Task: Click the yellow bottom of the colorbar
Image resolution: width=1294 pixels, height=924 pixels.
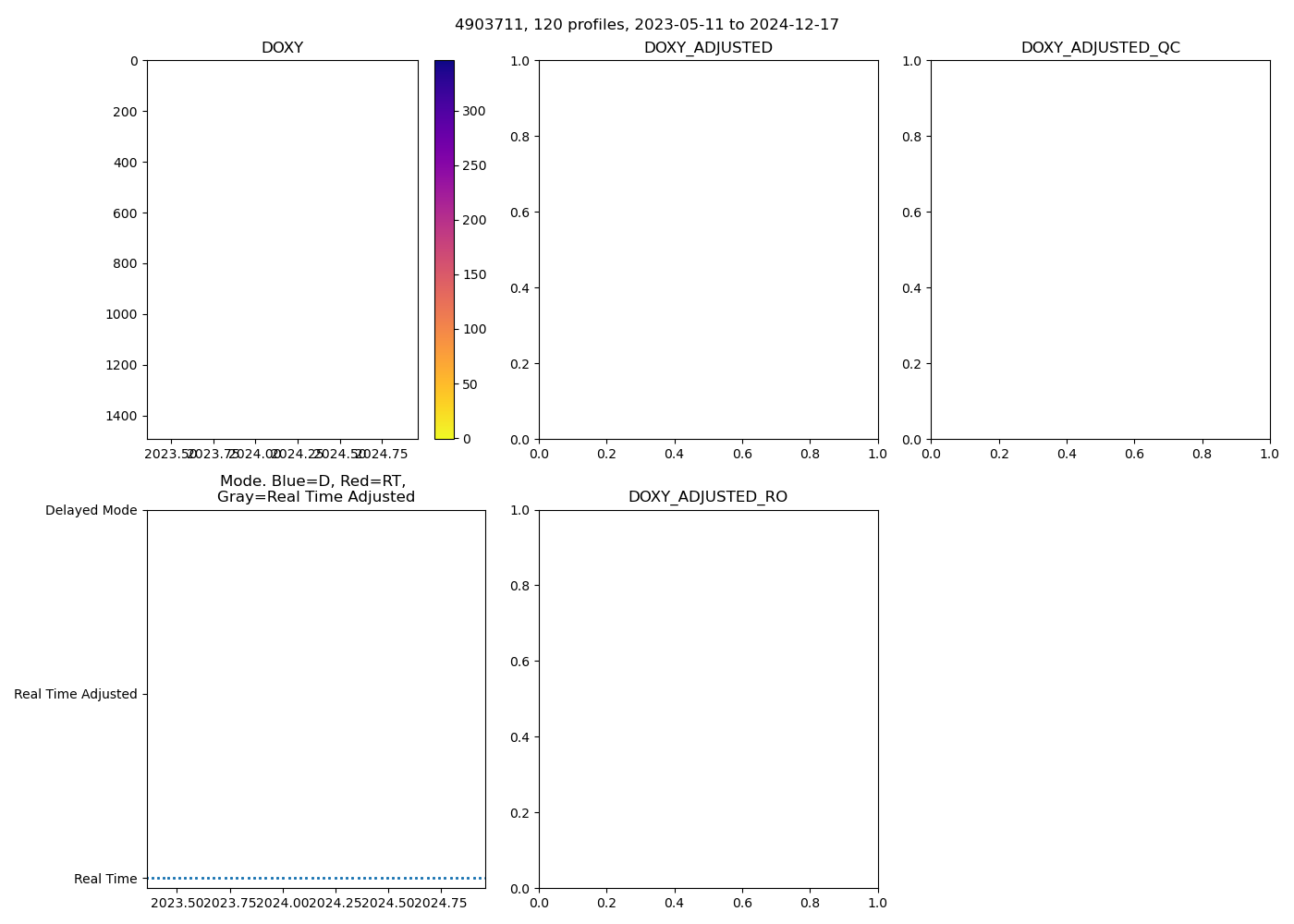Action: pos(444,431)
